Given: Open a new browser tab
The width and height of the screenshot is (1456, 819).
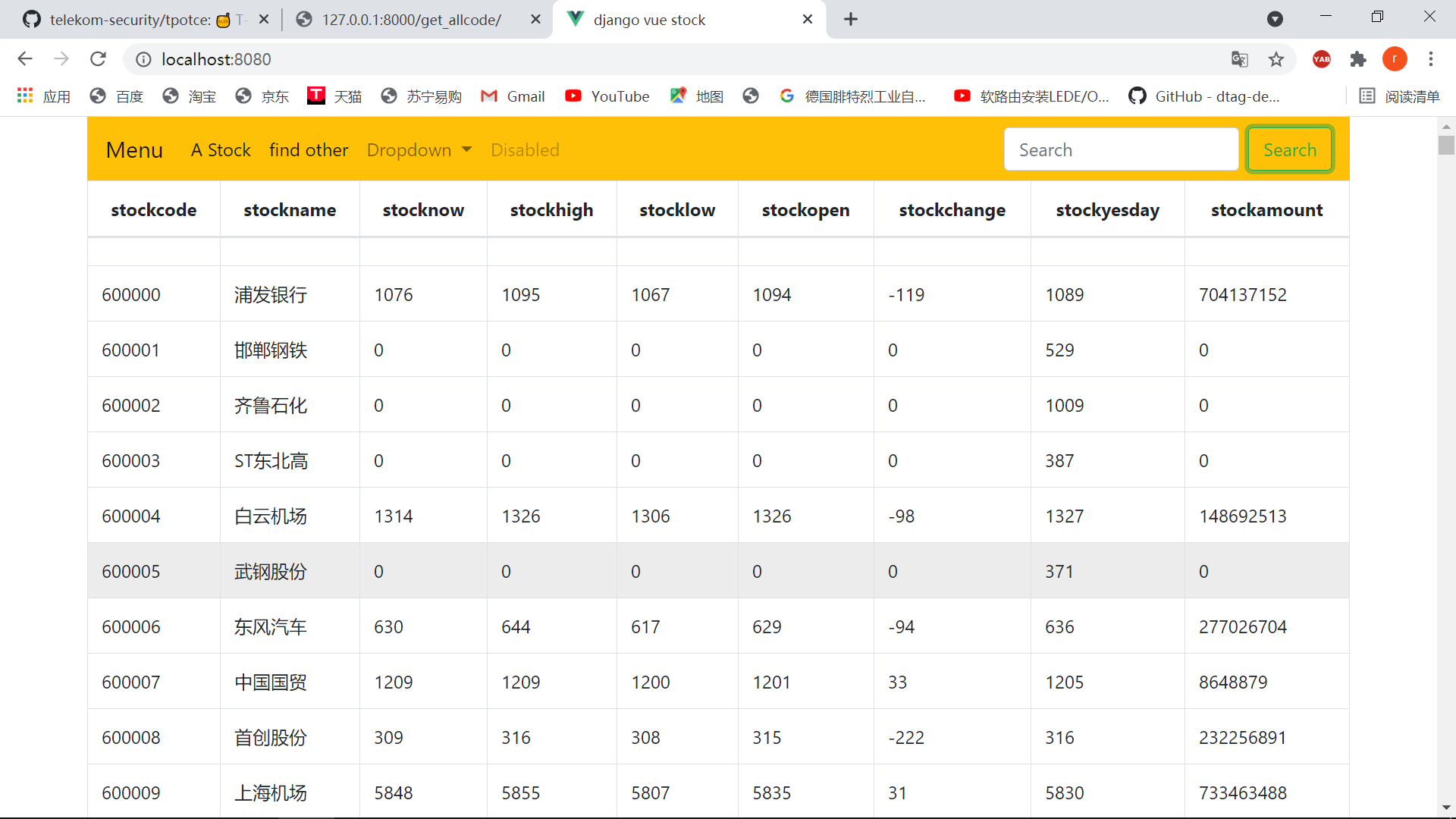Looking at the screenshot, I should [x=851, y=19].
